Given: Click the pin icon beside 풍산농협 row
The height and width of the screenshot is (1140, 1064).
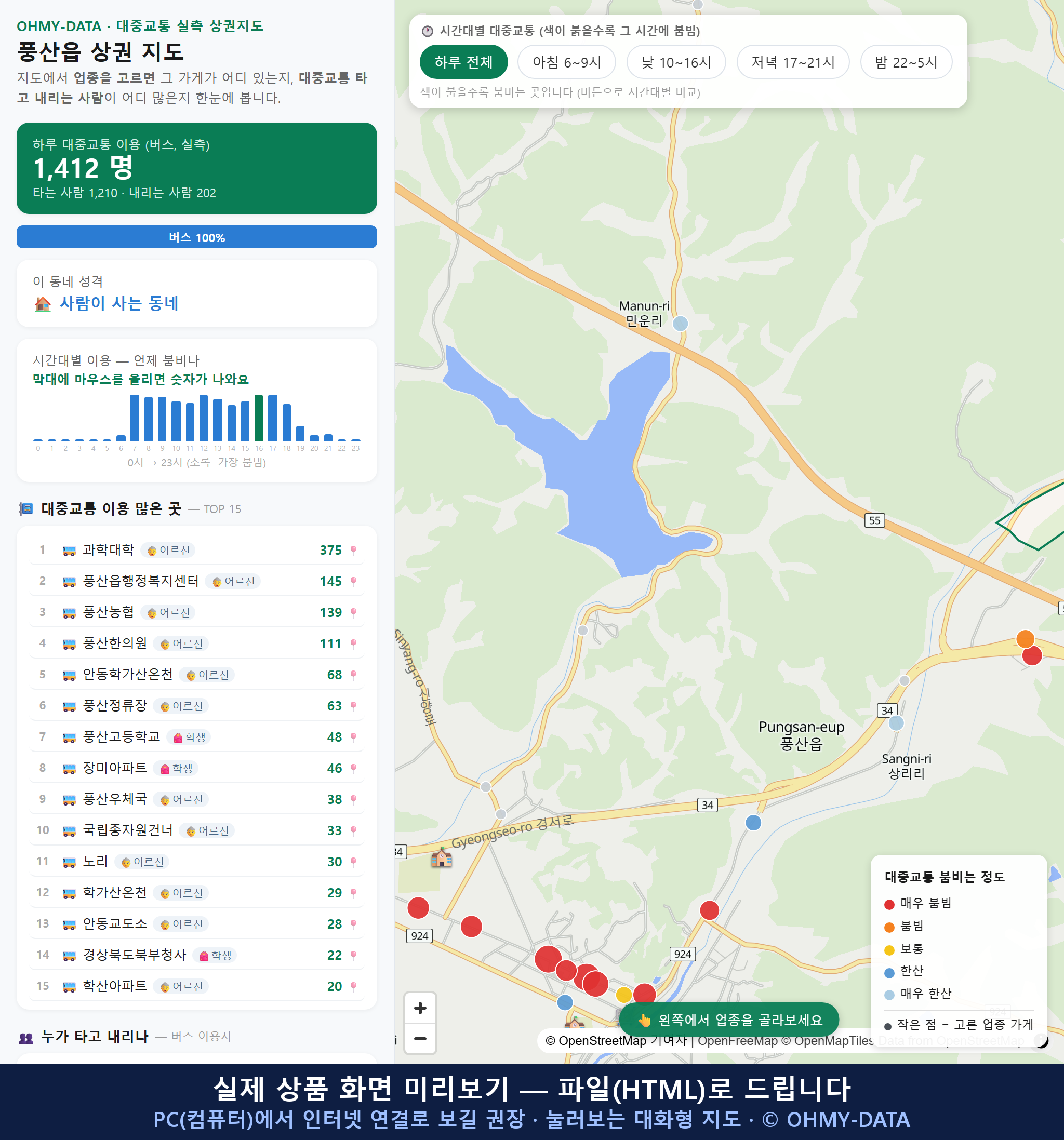Looking at the screenshot, I should click(353, 612).
